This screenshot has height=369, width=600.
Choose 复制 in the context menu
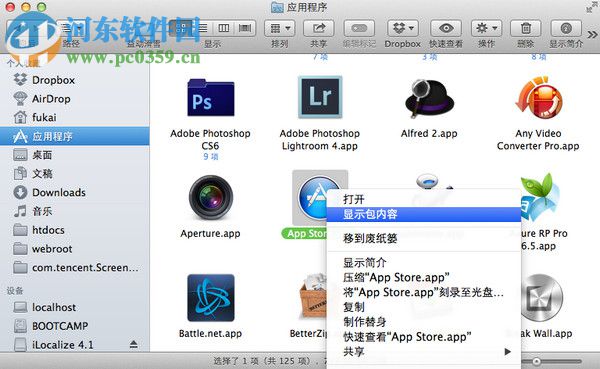pyautogui.click(x=424, y=307)
